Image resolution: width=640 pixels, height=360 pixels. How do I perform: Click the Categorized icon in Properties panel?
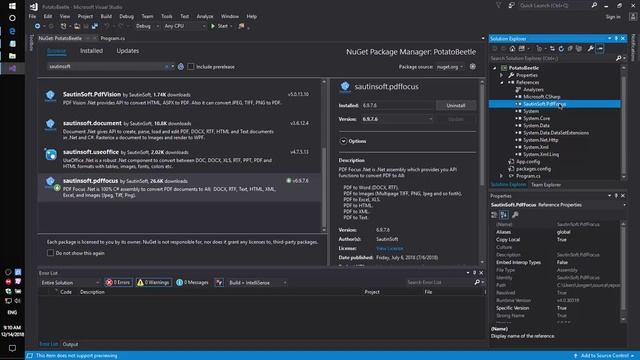494,215
